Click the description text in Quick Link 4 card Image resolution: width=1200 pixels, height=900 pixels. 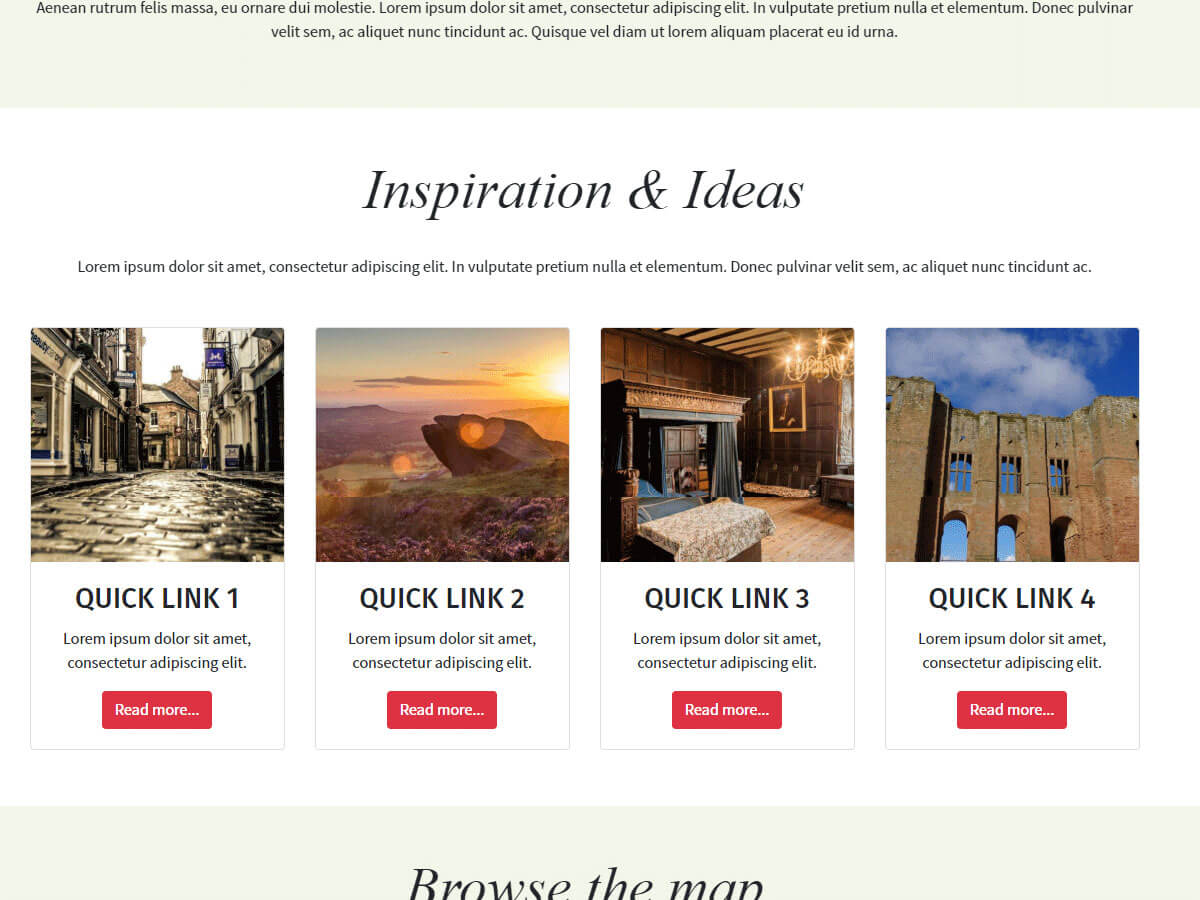coord(1012,650)
